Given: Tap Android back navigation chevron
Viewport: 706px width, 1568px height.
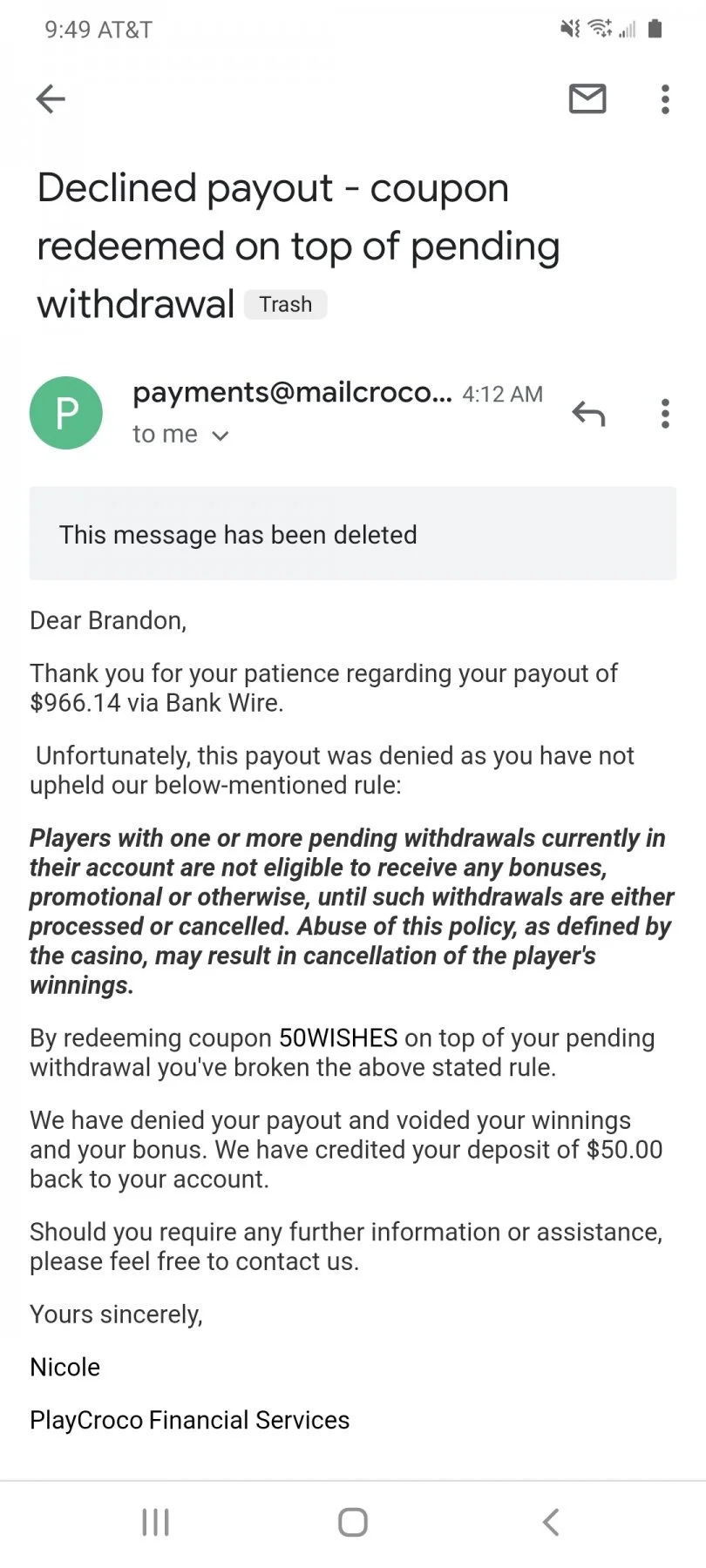Looking at the screenshot, I should [x=551, y=1522].
